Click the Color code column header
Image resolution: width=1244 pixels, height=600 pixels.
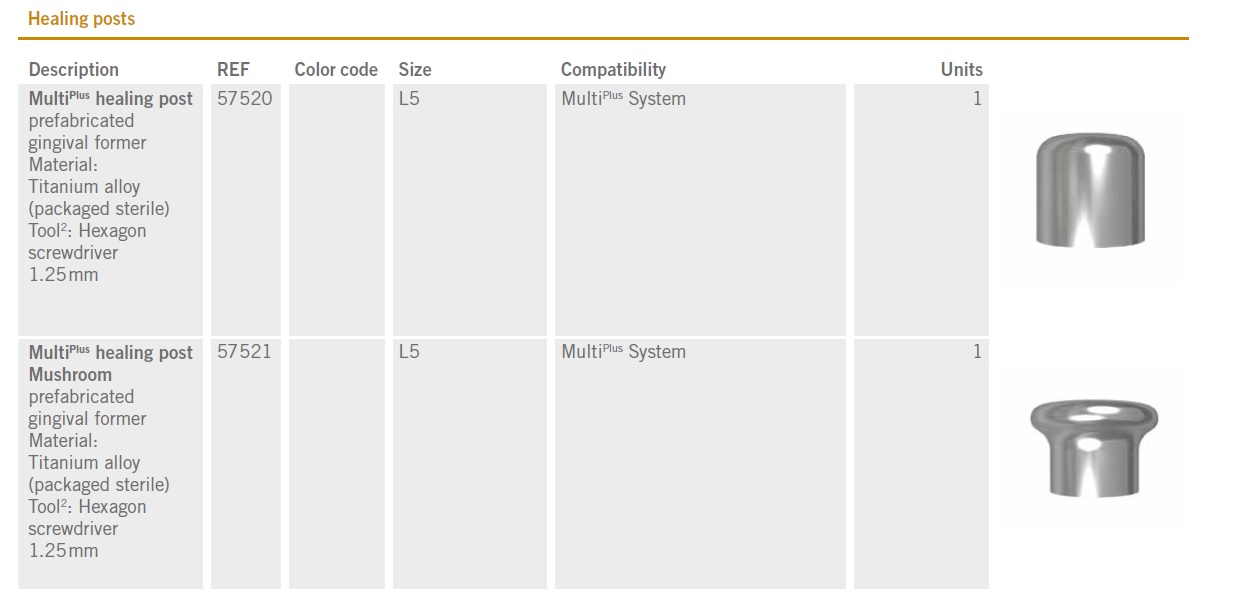(x=336, y=69)
